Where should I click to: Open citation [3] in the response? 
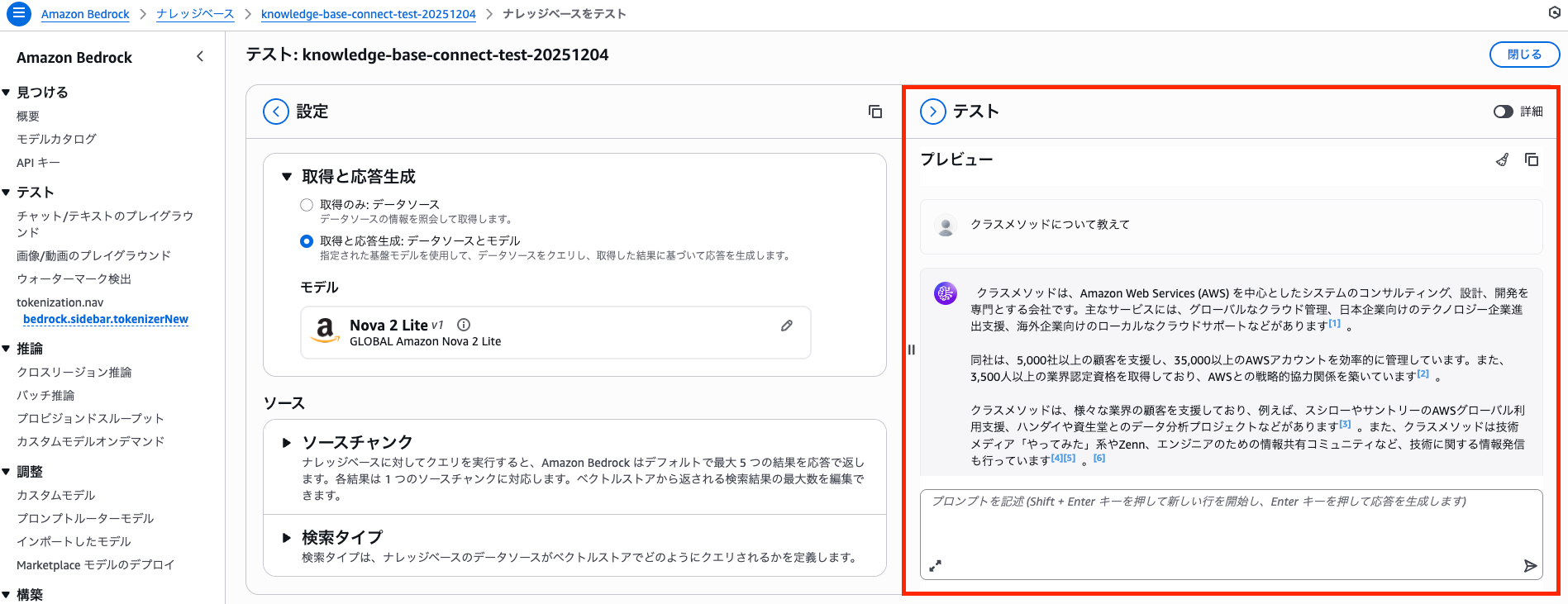click(x=1345, y=424)
